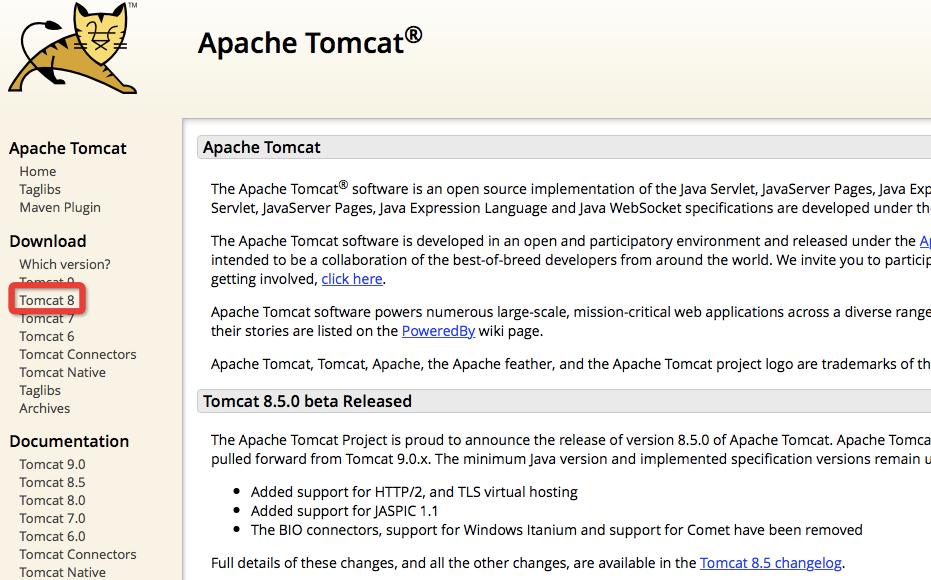
Task: Select Tomcat 6 under Download
Action: [47, 337]
